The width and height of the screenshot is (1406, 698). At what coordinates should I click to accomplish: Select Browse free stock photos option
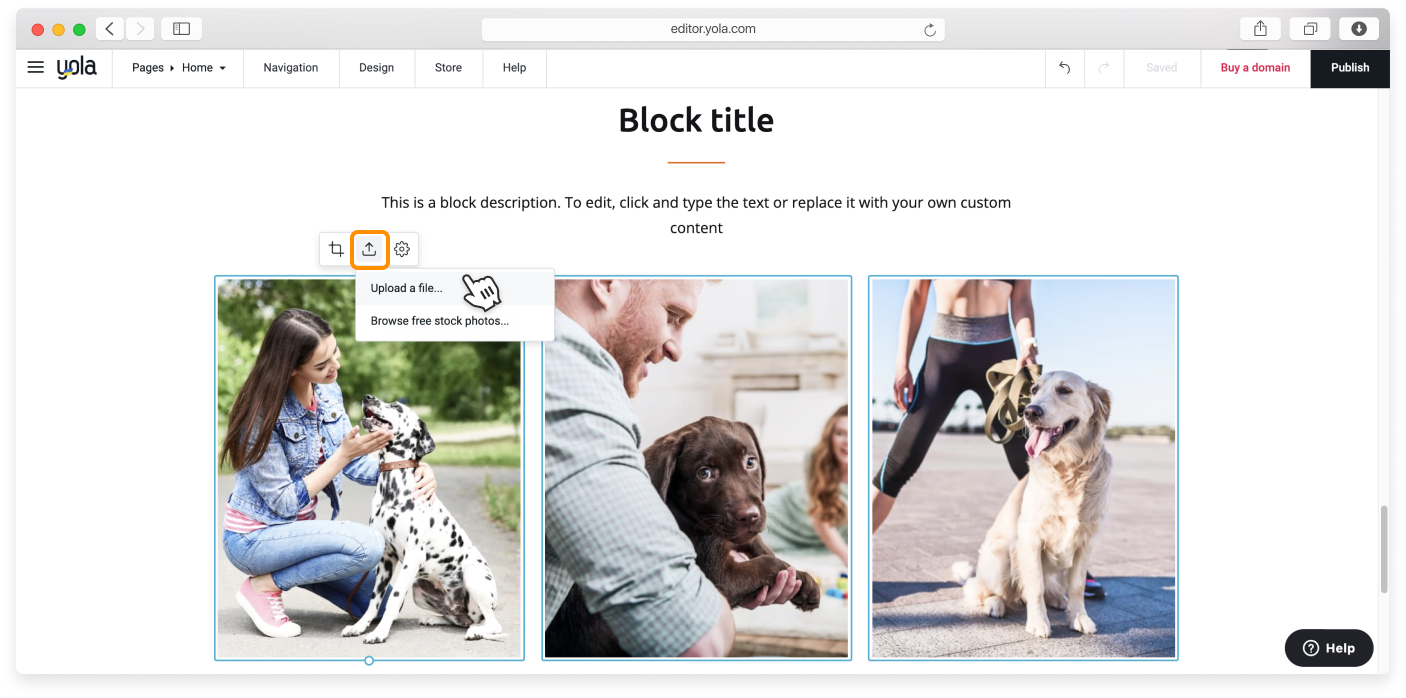pyautogui.click(x=440, y=321)
